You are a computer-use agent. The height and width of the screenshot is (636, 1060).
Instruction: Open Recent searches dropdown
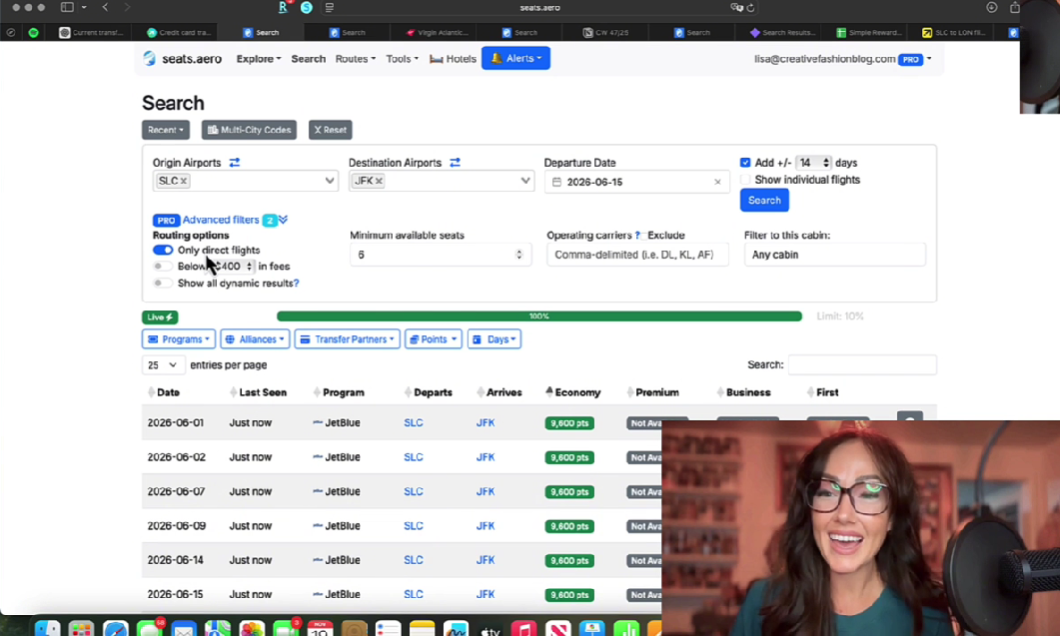[166, 130]
